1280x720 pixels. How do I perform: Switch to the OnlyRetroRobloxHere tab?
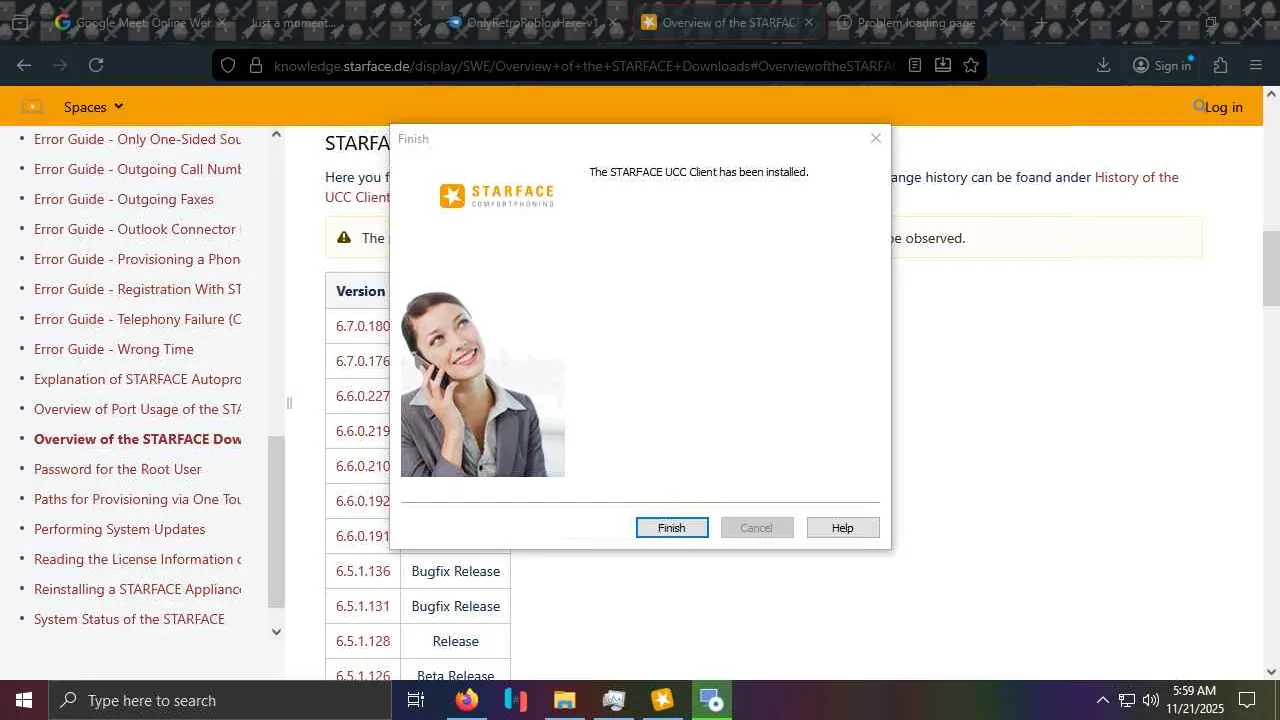(x=531, y=22)
